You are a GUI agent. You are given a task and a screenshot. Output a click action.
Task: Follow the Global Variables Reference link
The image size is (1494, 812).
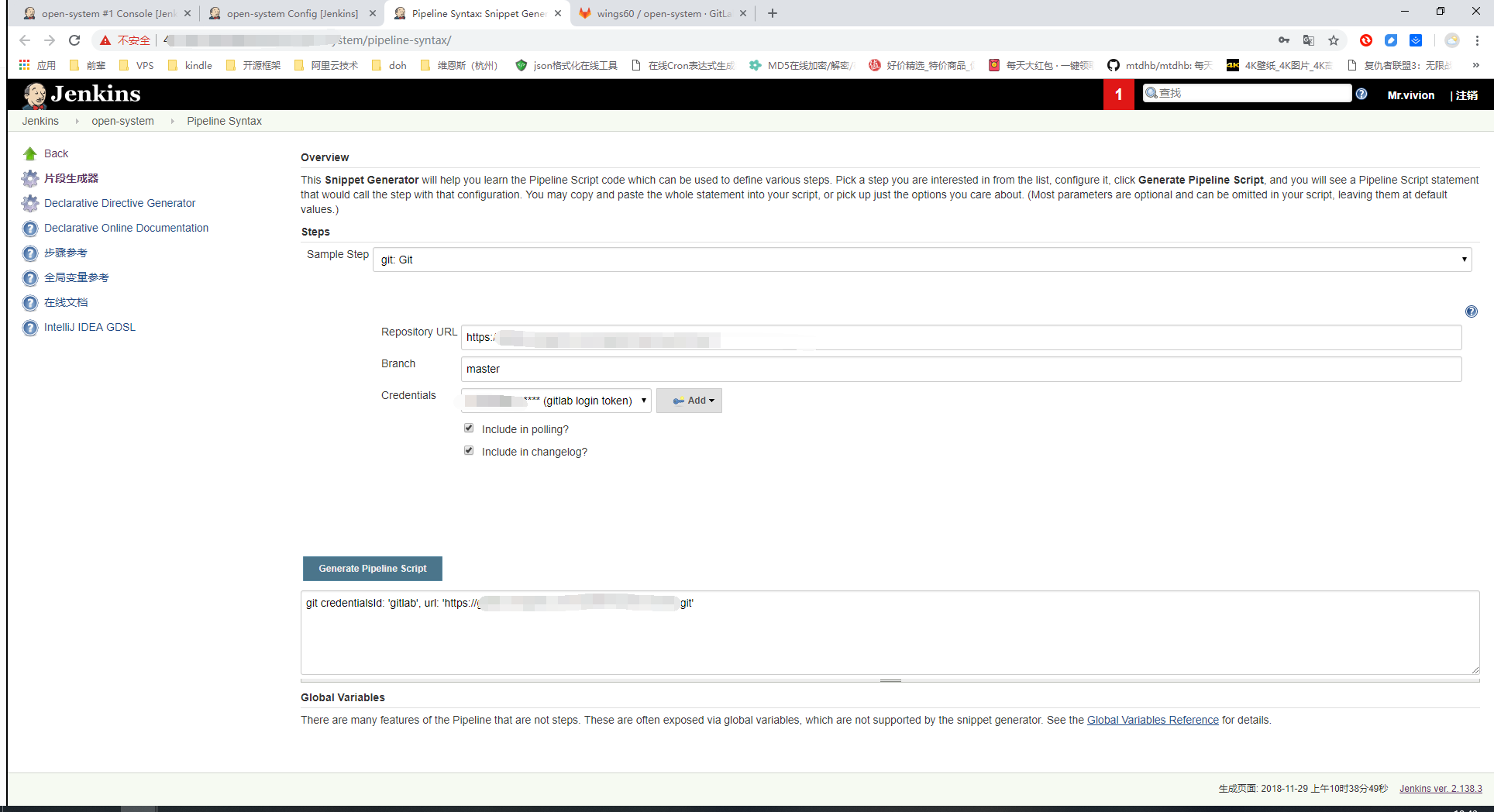(x=1152, y=720)
